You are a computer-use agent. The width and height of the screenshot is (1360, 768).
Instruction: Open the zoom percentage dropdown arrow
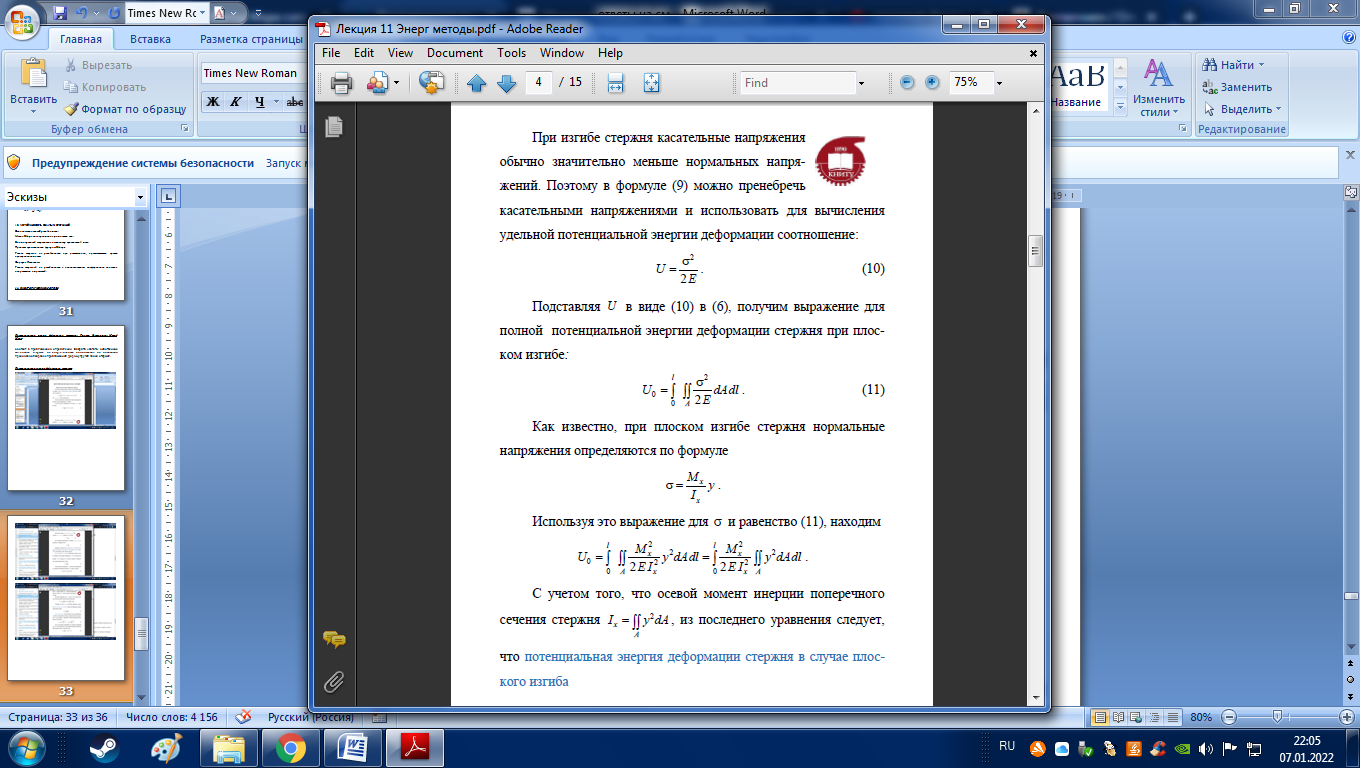tap(999, 83)
